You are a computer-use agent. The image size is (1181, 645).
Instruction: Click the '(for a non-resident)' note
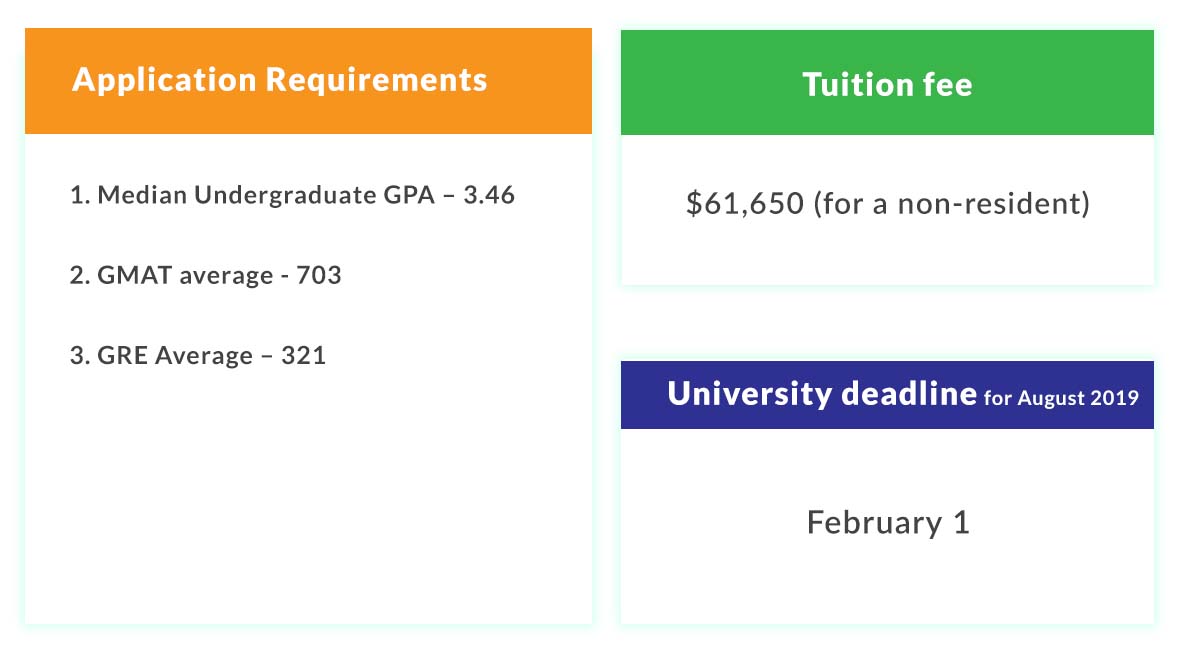[951, 203]
